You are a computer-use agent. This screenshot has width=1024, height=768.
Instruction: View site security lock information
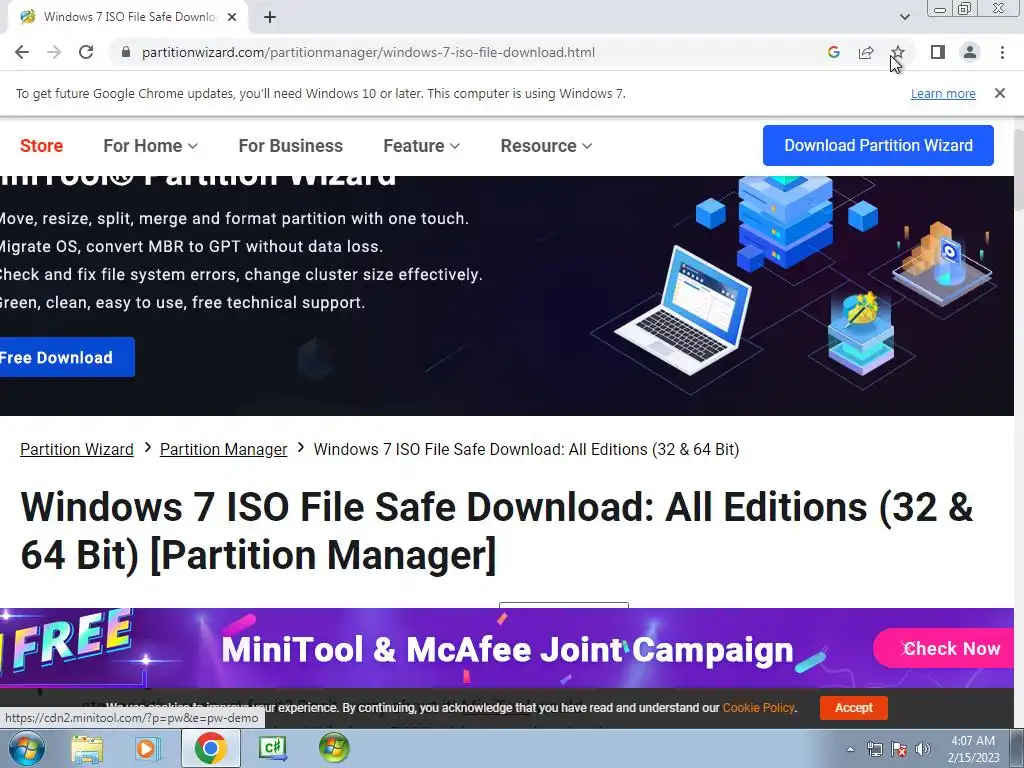126,52
